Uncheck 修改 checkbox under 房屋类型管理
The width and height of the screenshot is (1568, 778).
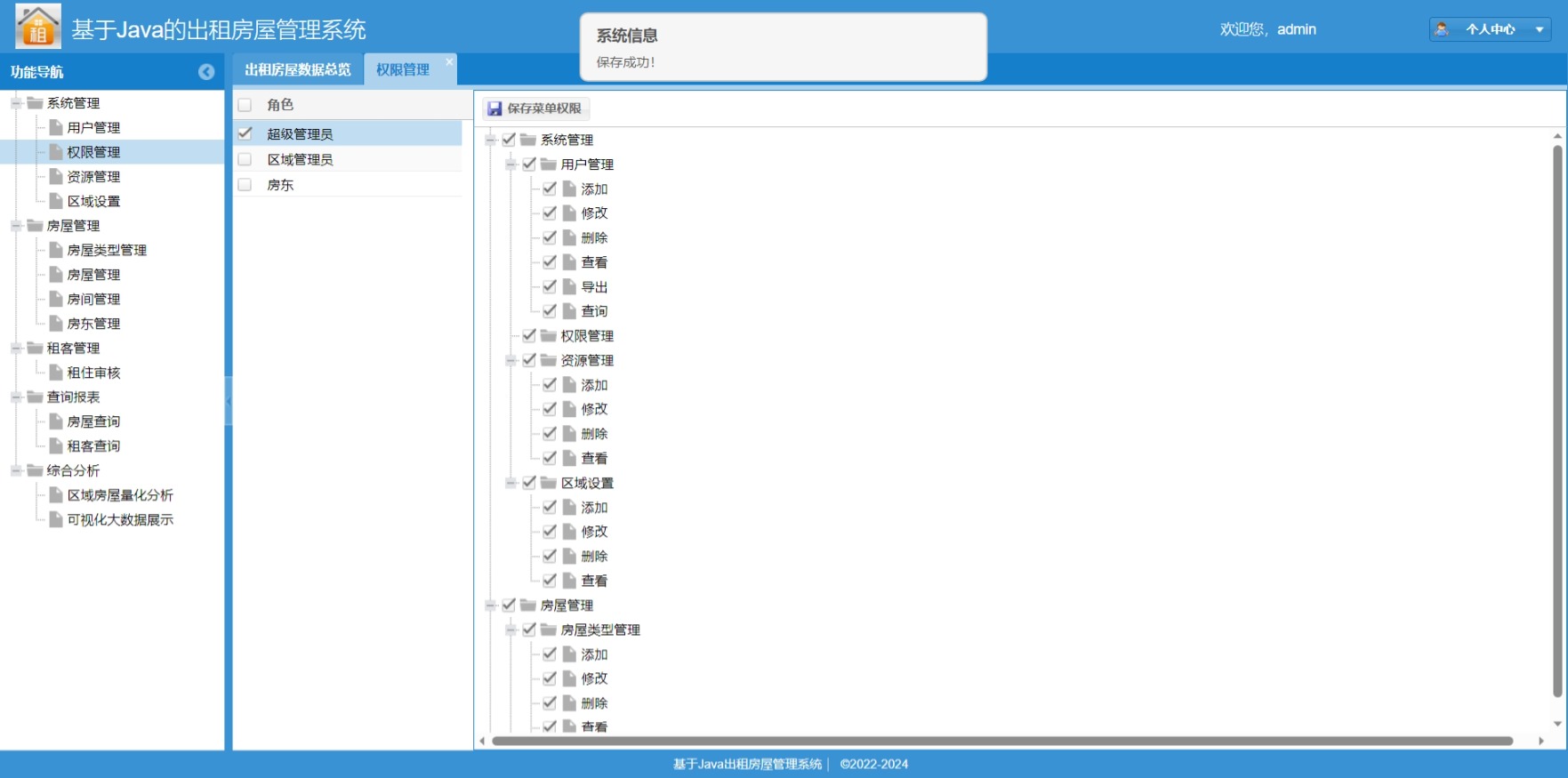(x=550, y=678)
